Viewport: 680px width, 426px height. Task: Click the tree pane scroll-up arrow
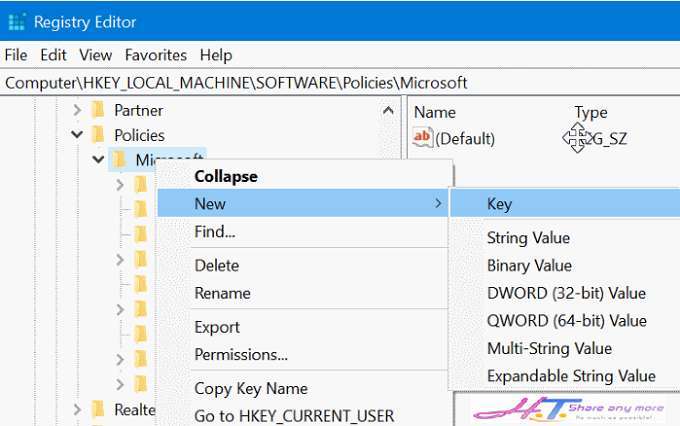[x=388, y=111]
